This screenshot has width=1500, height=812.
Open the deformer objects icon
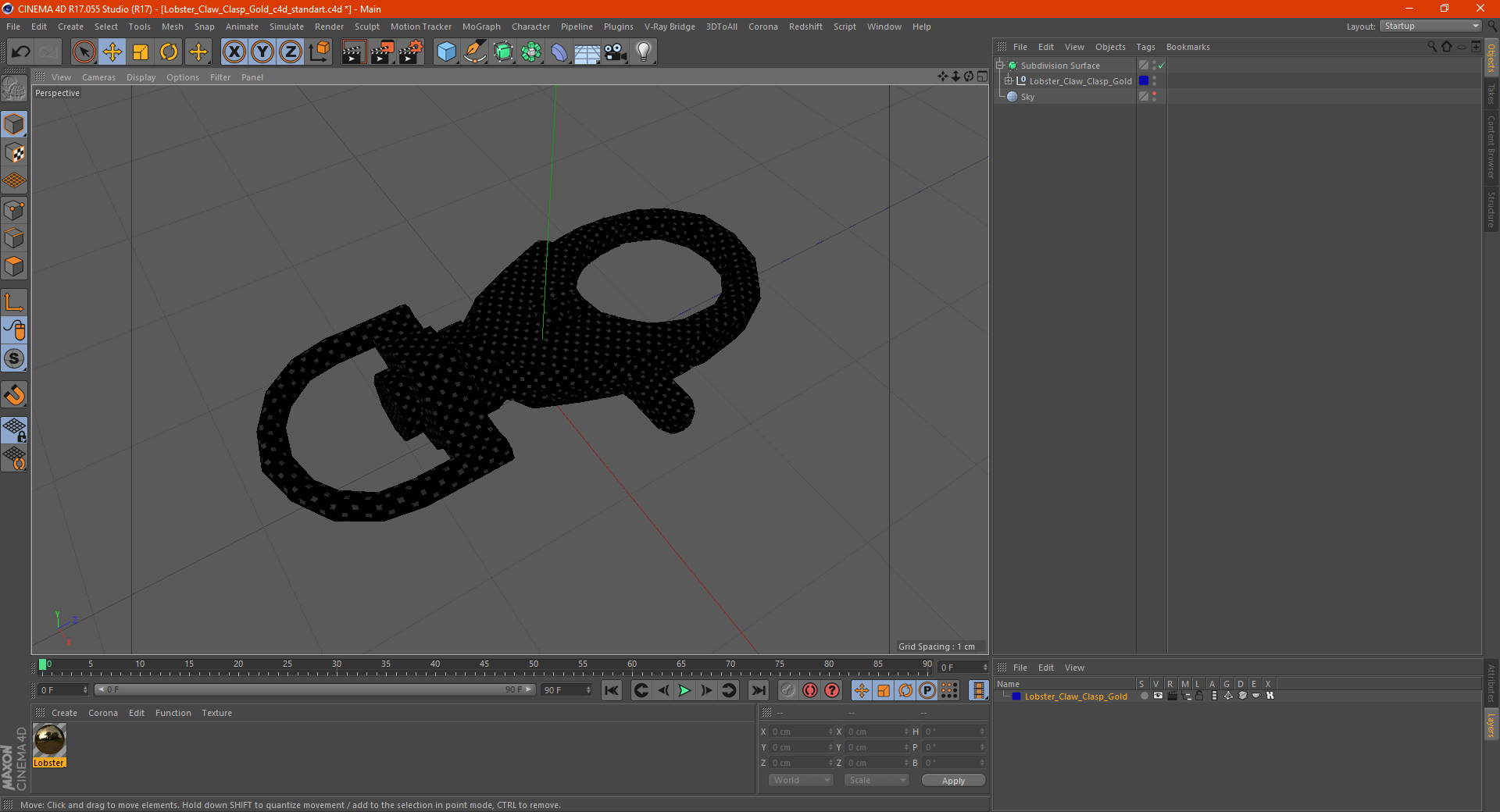pyautogui.click(x=559, y=52)
